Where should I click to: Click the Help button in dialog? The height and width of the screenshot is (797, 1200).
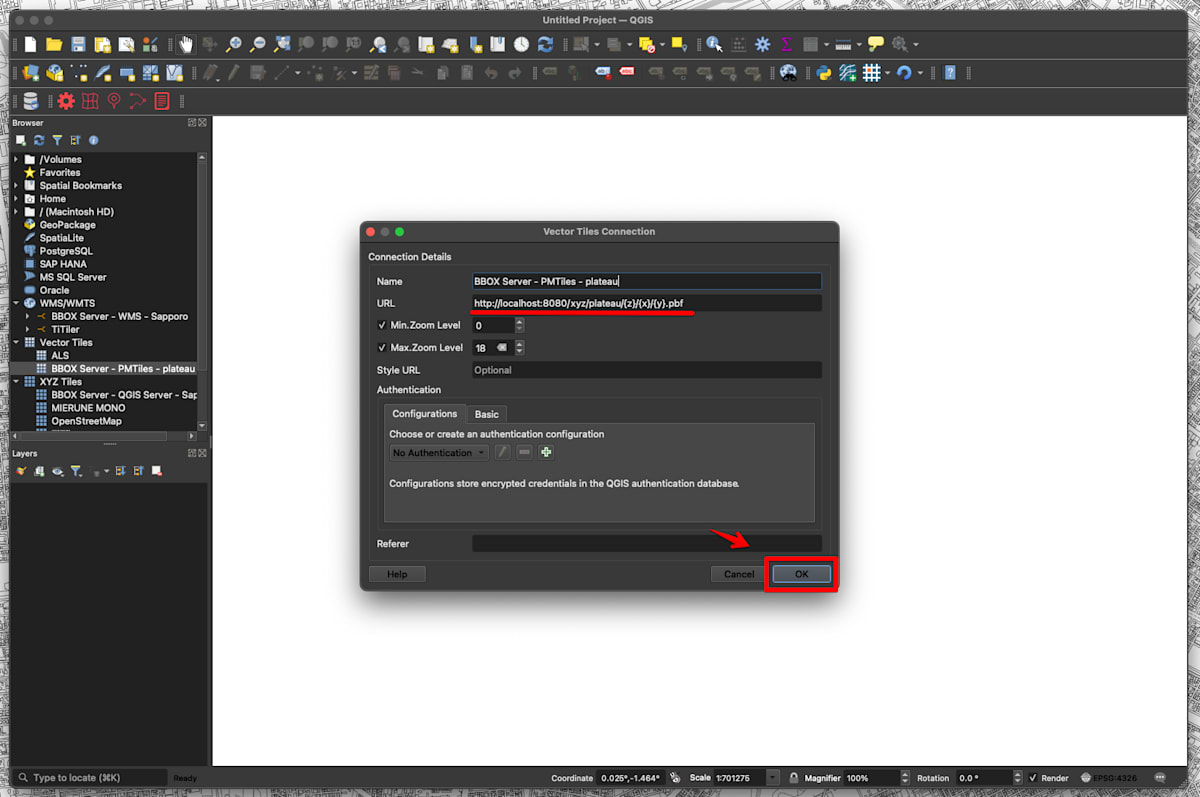point(397,574)
